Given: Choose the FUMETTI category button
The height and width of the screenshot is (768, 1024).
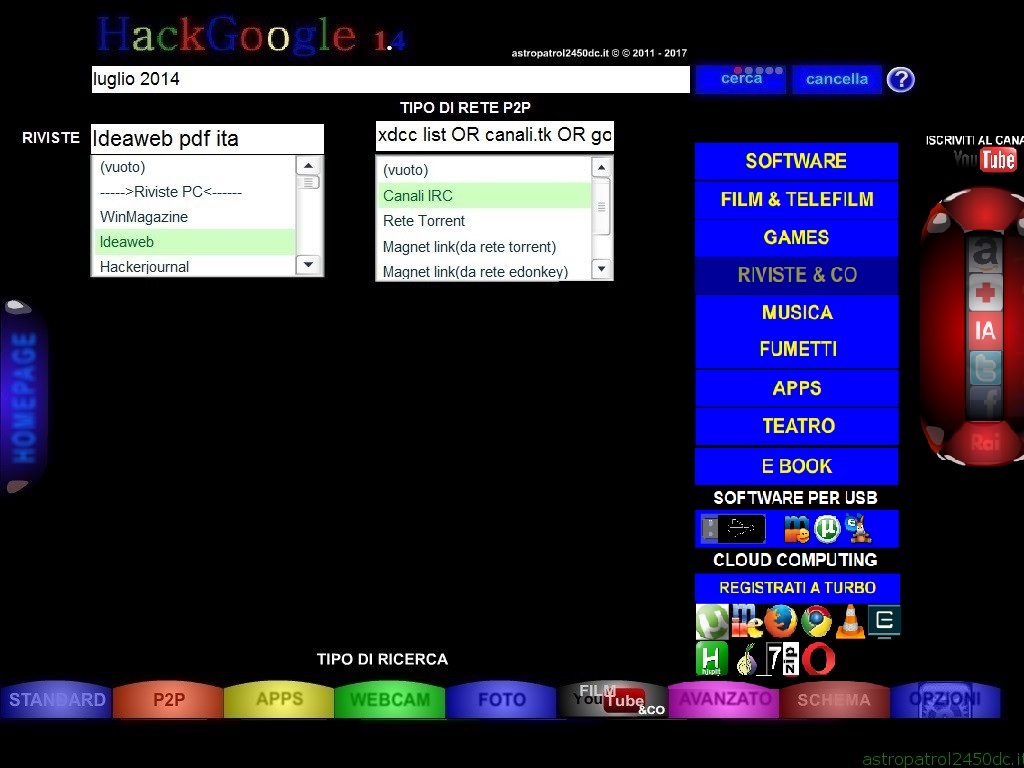Looking at the screenshot, I should tap(796, 349).
